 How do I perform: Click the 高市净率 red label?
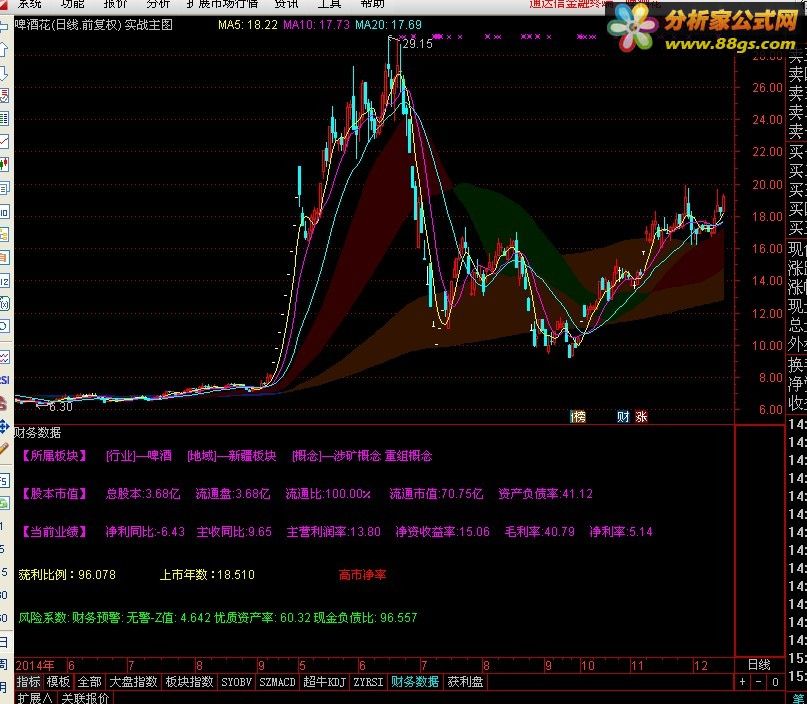(362, 574)
